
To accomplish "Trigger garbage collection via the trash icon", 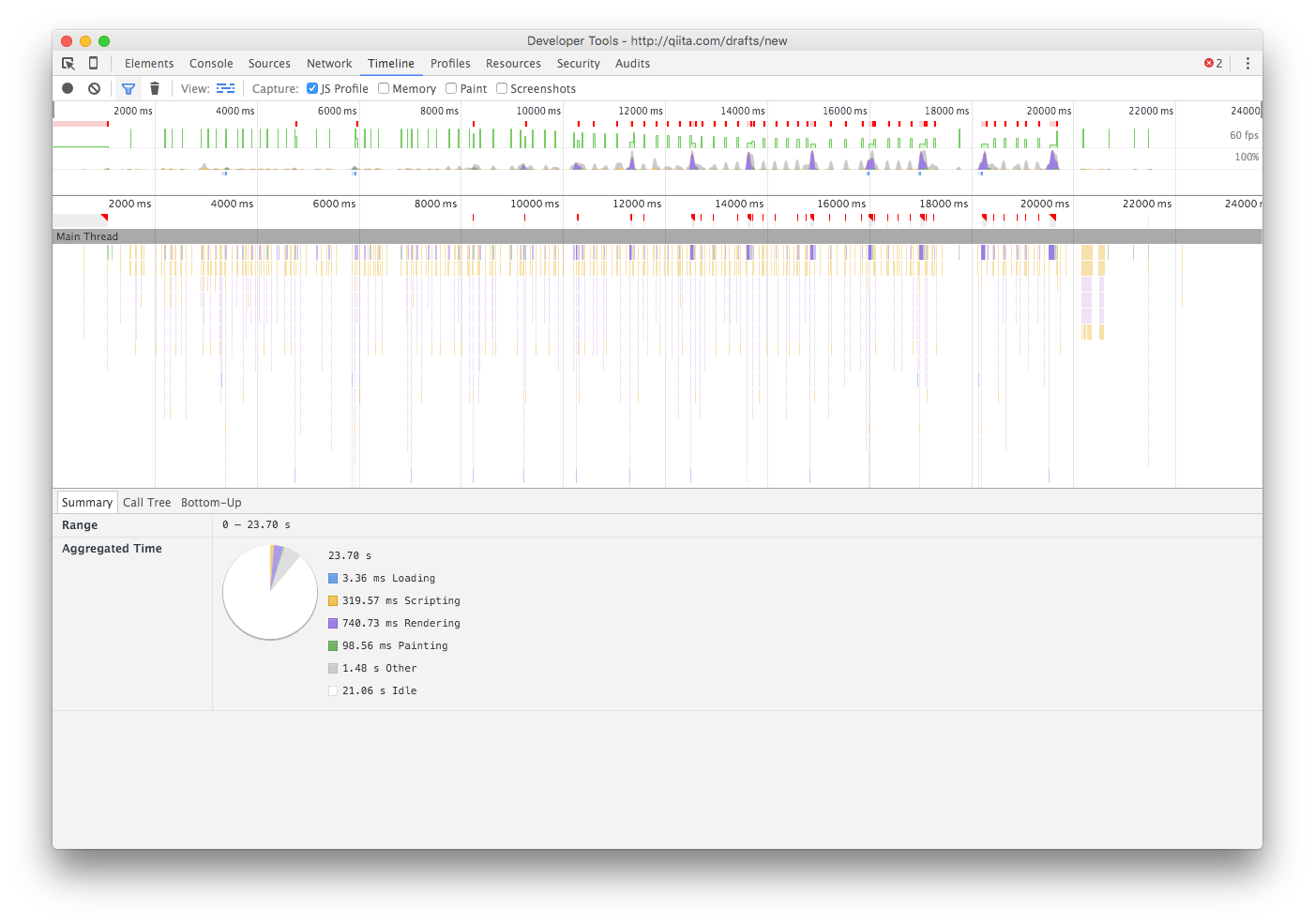I will pos(155,88).
